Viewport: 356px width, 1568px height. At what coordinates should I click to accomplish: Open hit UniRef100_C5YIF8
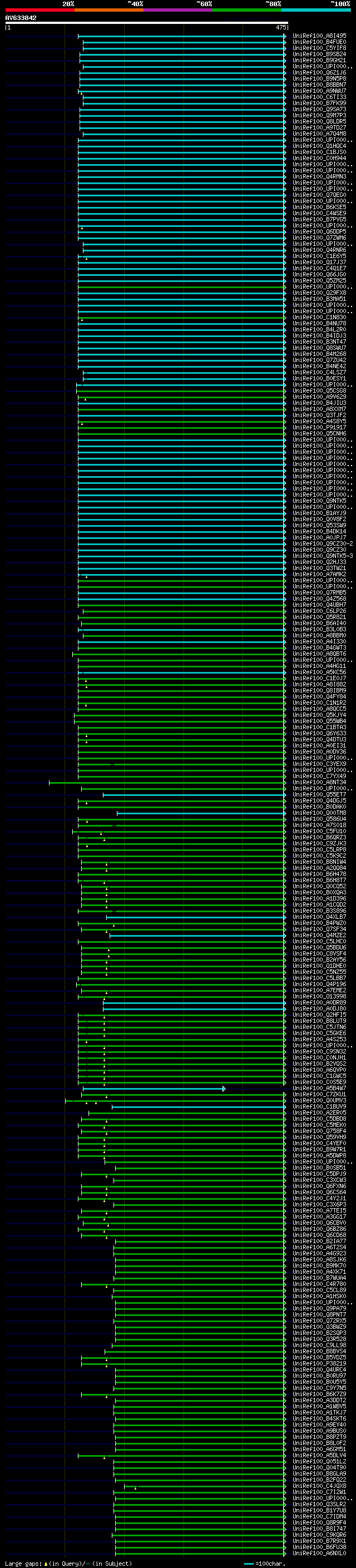point(319,48)
